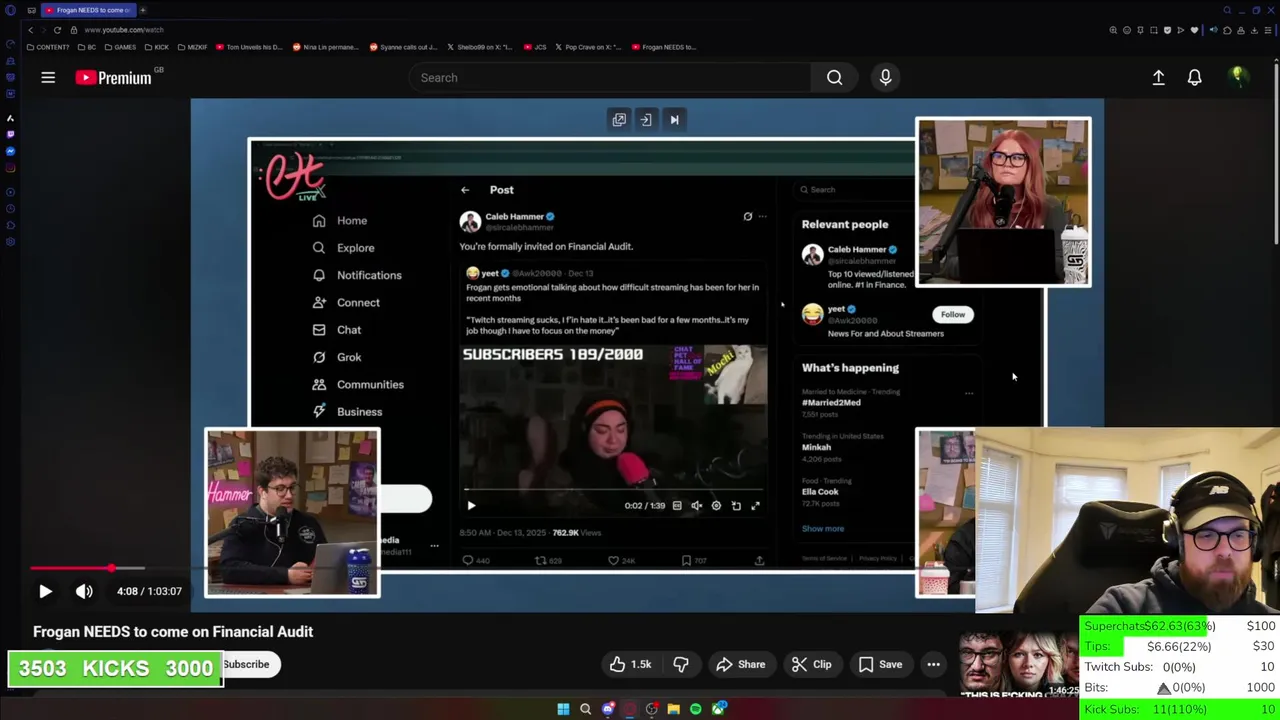Open the BC bookmarks folder

click(x=87, y=47)
